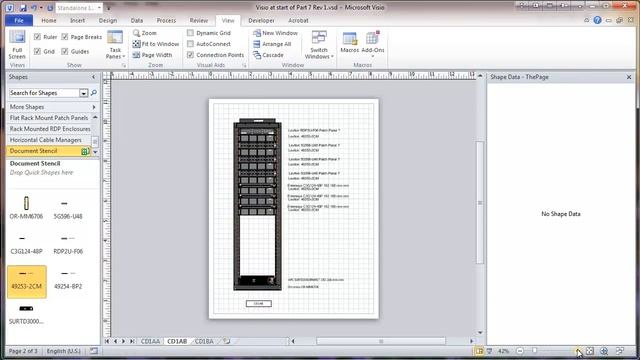The width and height of the screenshot is (640, 360).
Task: Enable AutoConnect checkbox
Action: point(190,44)
